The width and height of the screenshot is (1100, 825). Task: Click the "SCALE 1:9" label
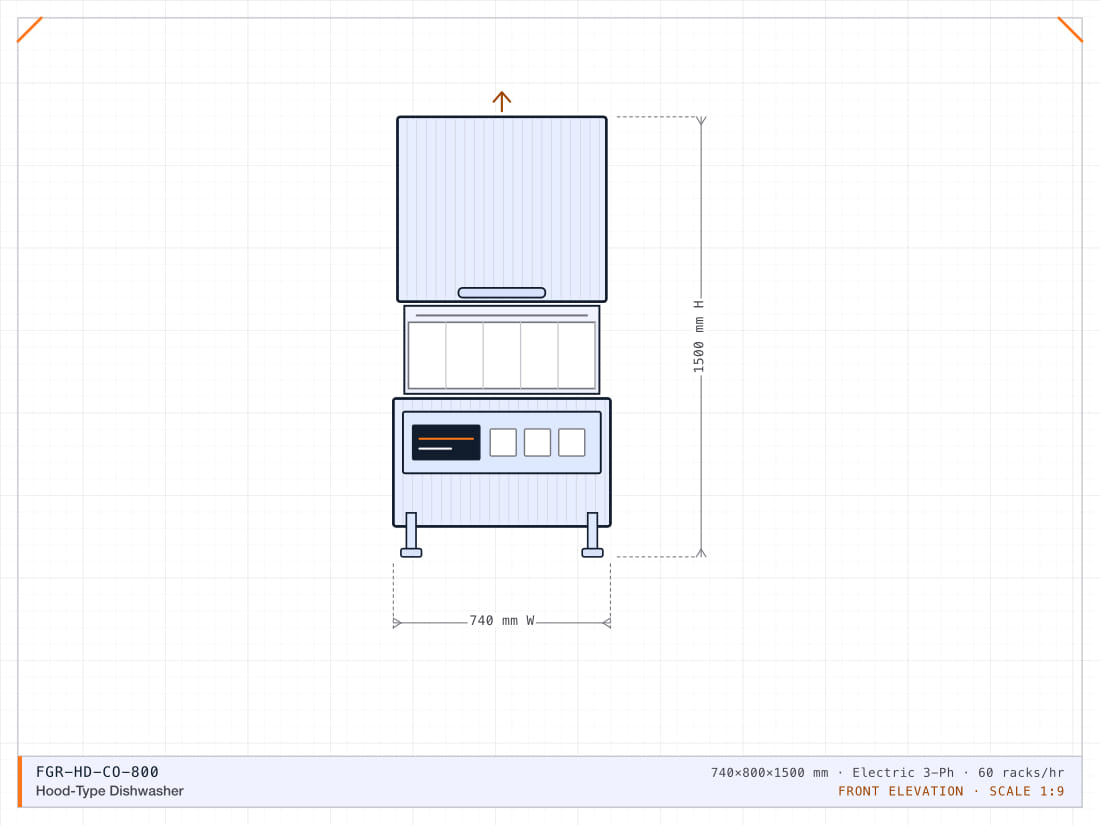(1027, 791)
